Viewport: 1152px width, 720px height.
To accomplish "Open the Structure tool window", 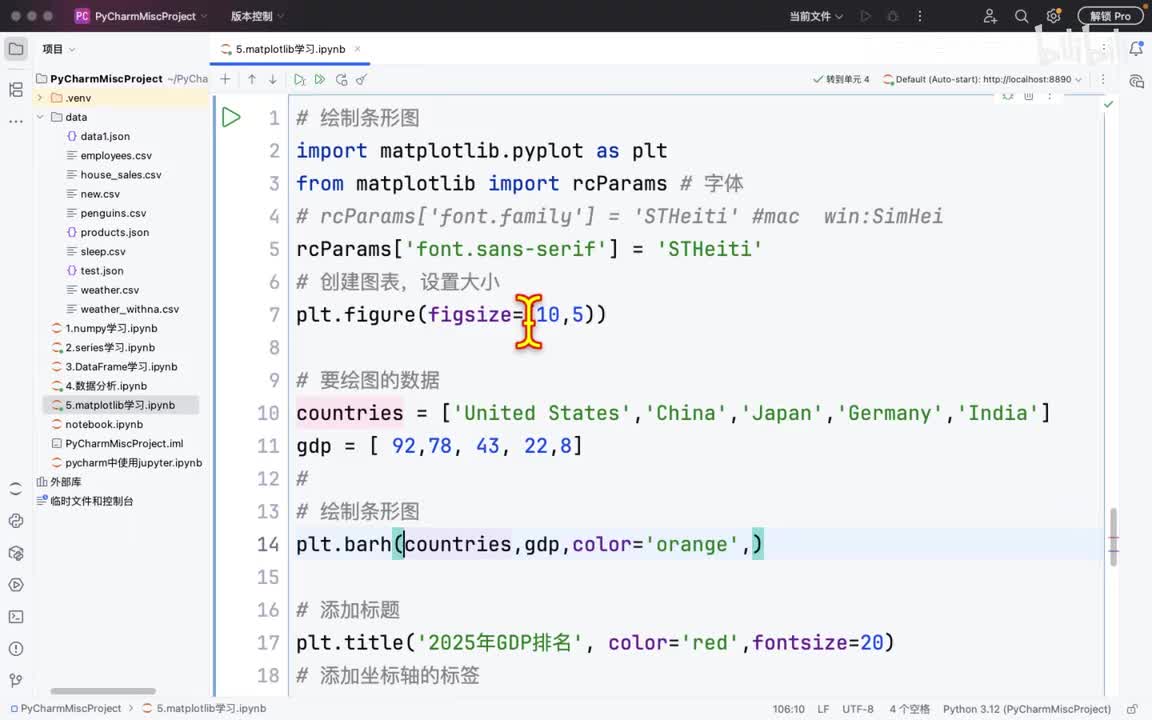I will tap(16, 90).
